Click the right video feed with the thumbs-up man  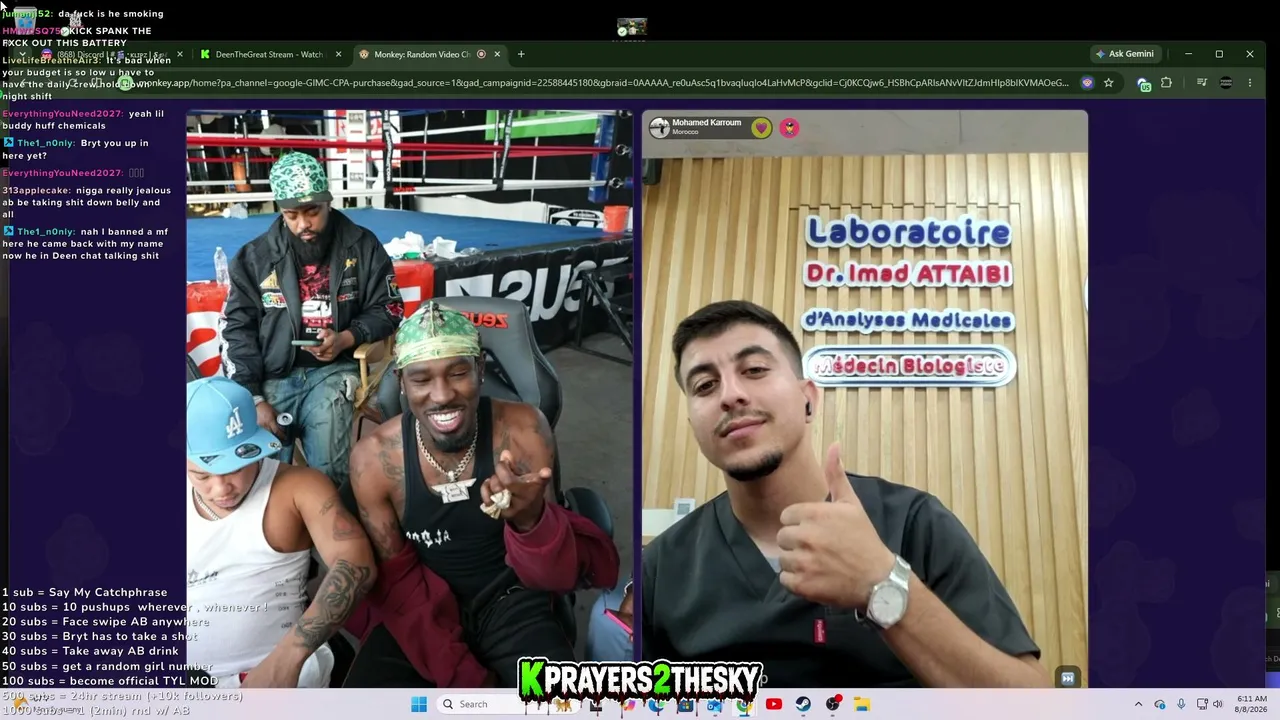coord(865,399)
